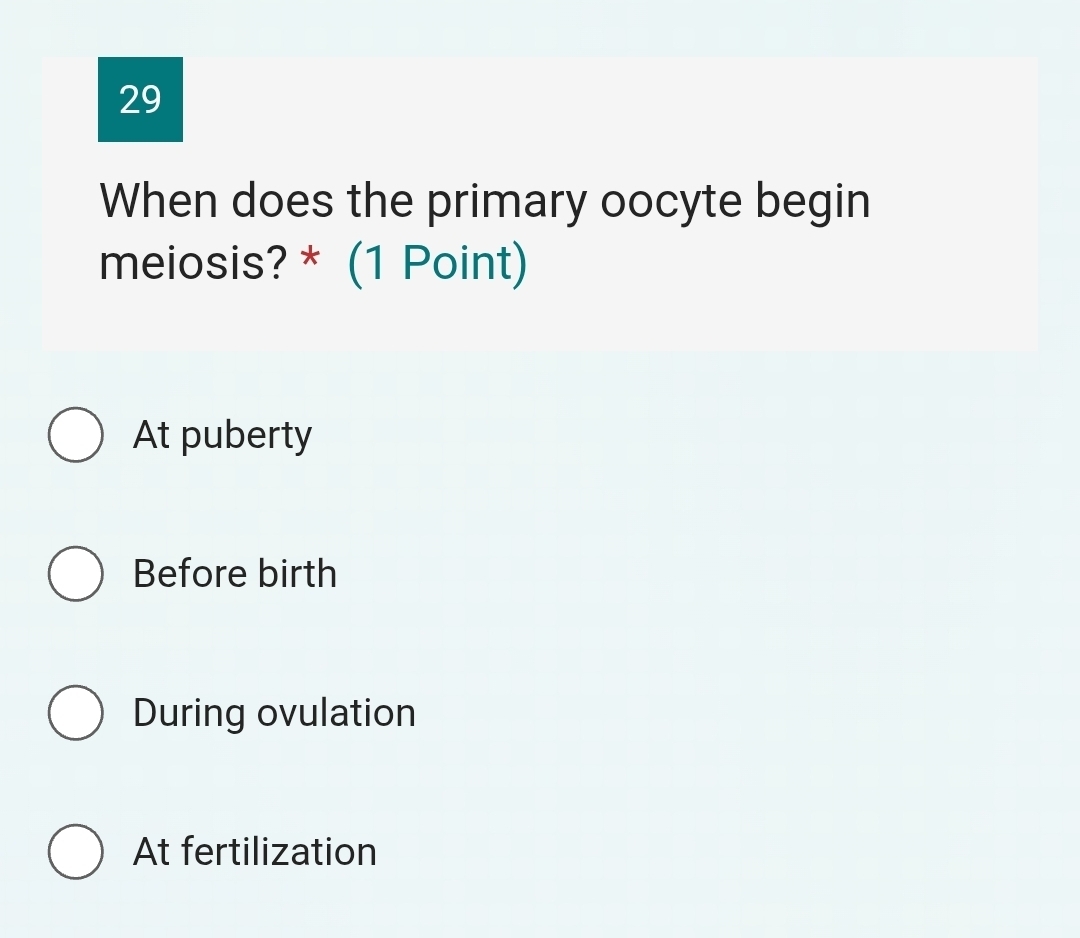
Task: Select the 'At fertilization' radio button
Action: (x=75, y=852)
